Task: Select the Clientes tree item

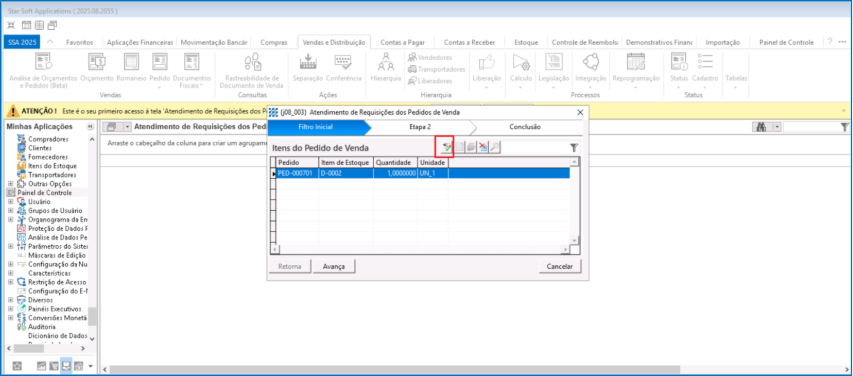Action: tap(40, 148)
